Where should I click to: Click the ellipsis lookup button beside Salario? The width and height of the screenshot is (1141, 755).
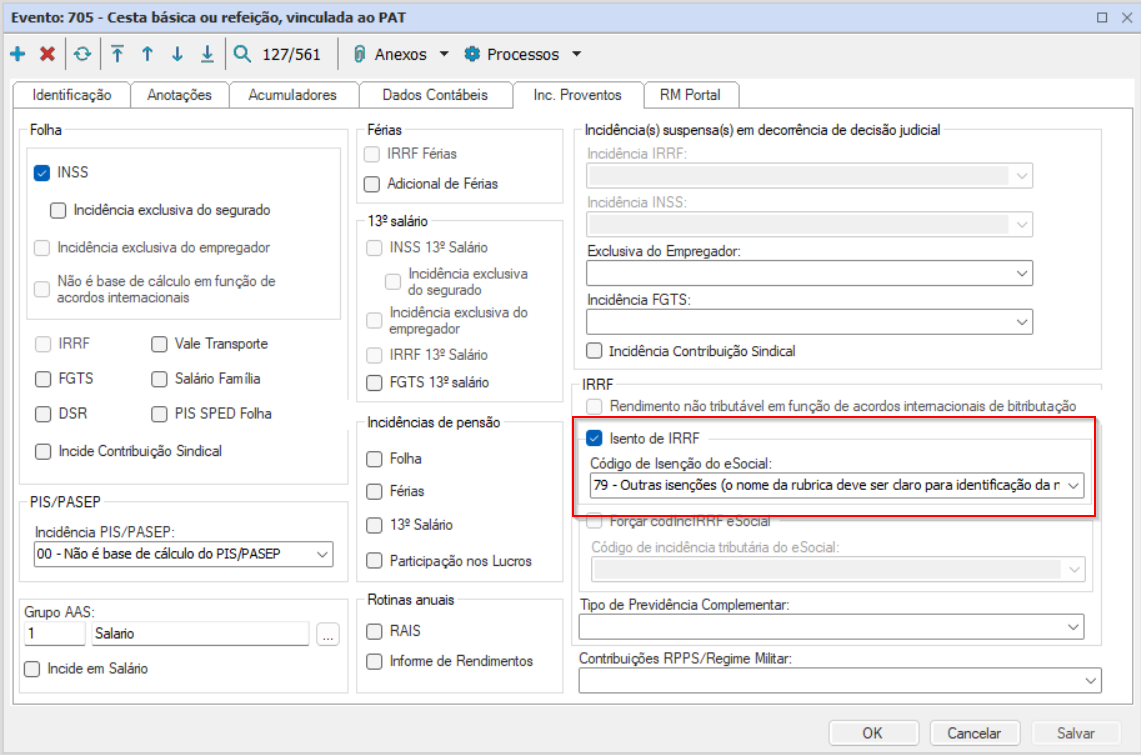tap(327, 634)
